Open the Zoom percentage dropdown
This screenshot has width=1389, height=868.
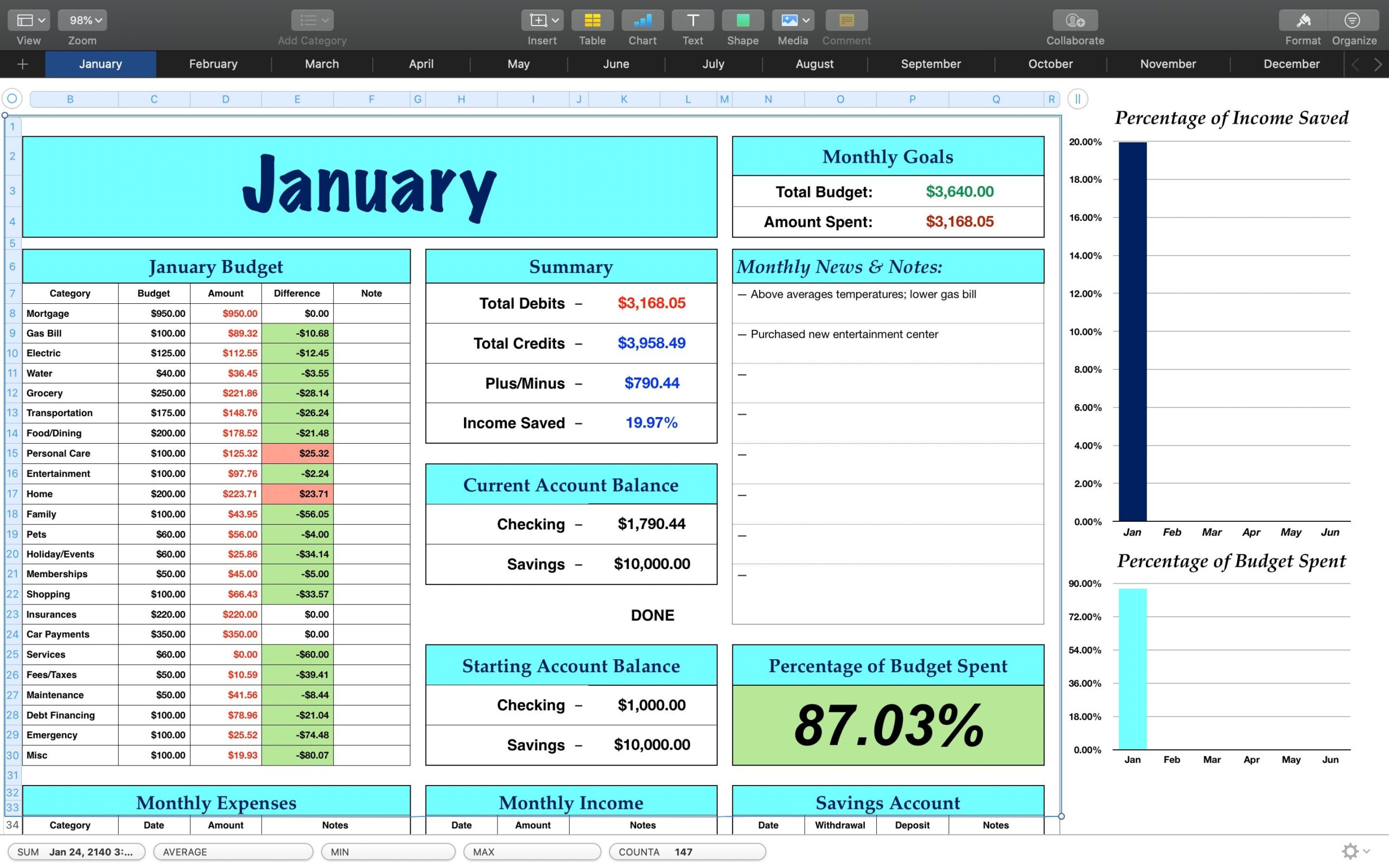(82, 20)
